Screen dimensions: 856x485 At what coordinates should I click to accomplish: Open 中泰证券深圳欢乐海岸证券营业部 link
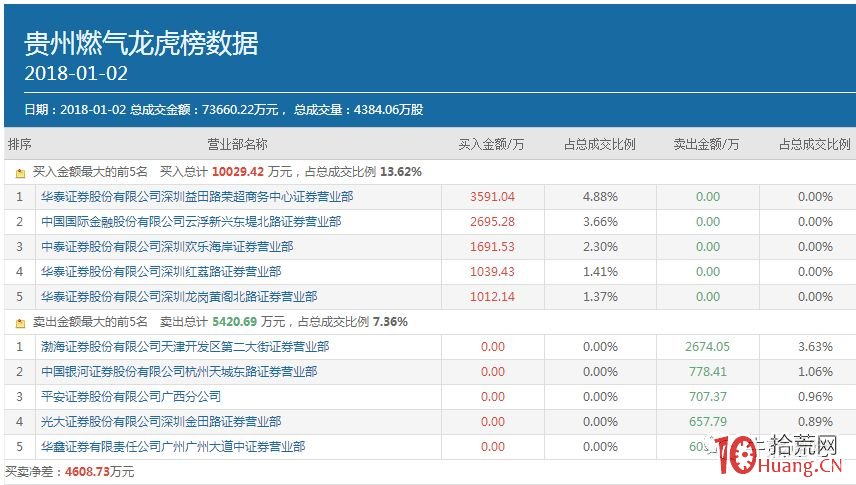(167, 247)
